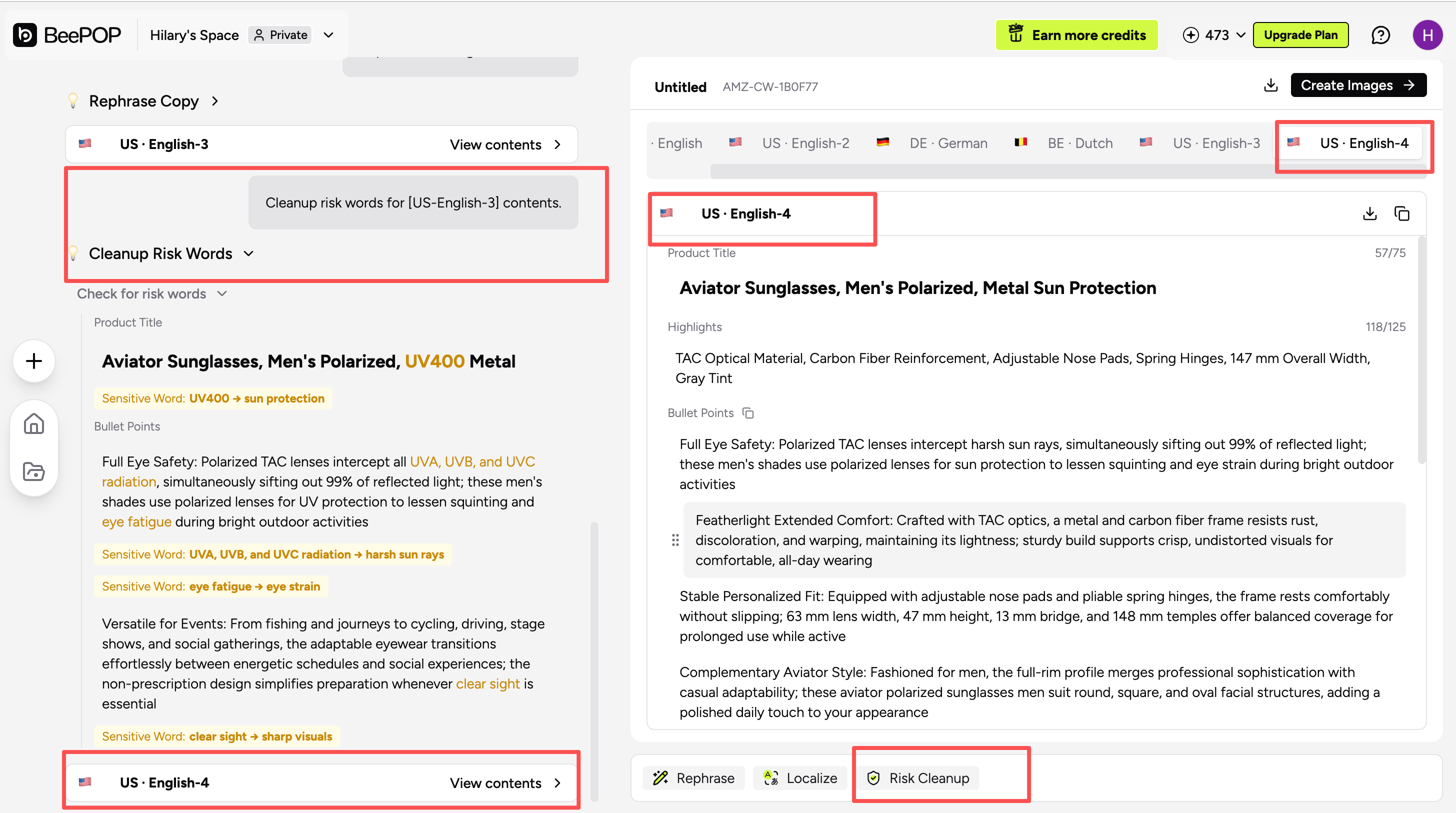Viewport: 1456px width, 813px height.
Task: Open View contents for US · English-3
Action: tap(505, 144)
